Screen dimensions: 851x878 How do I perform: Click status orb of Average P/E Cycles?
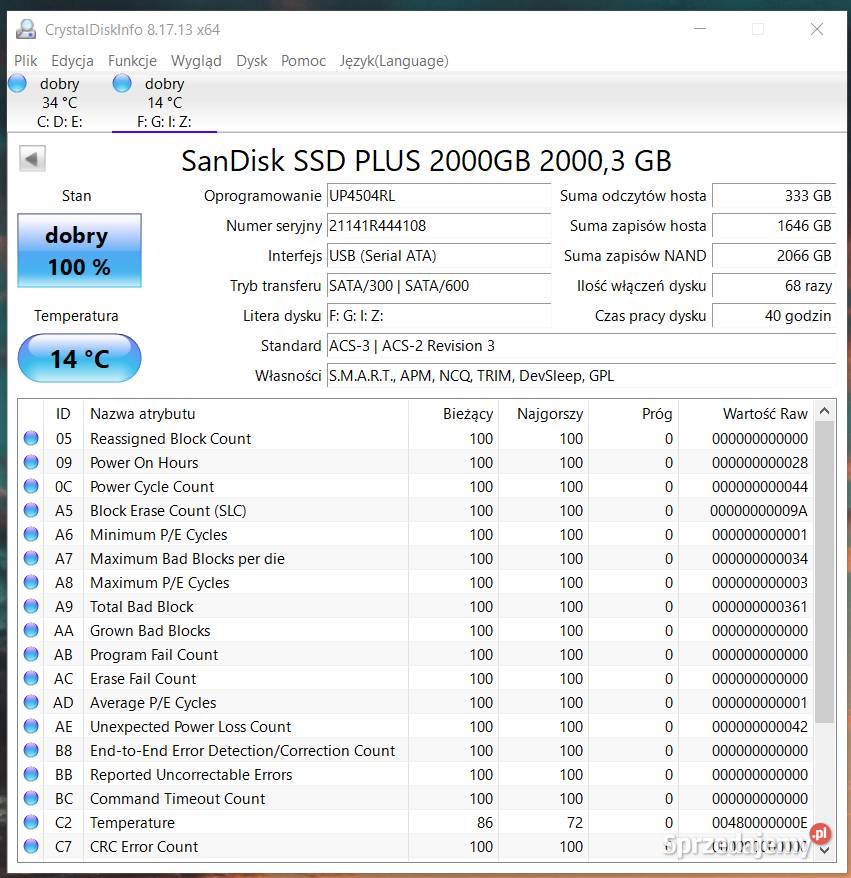[31, 702]
